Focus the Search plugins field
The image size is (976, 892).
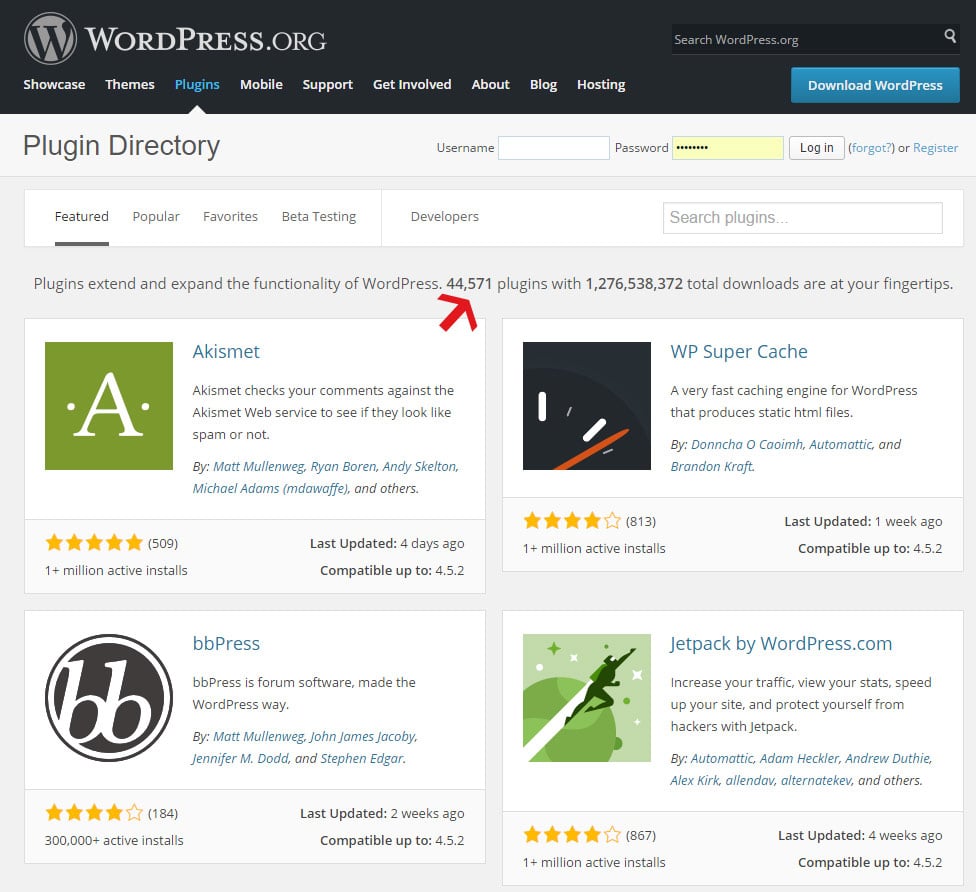click(802, 218)
